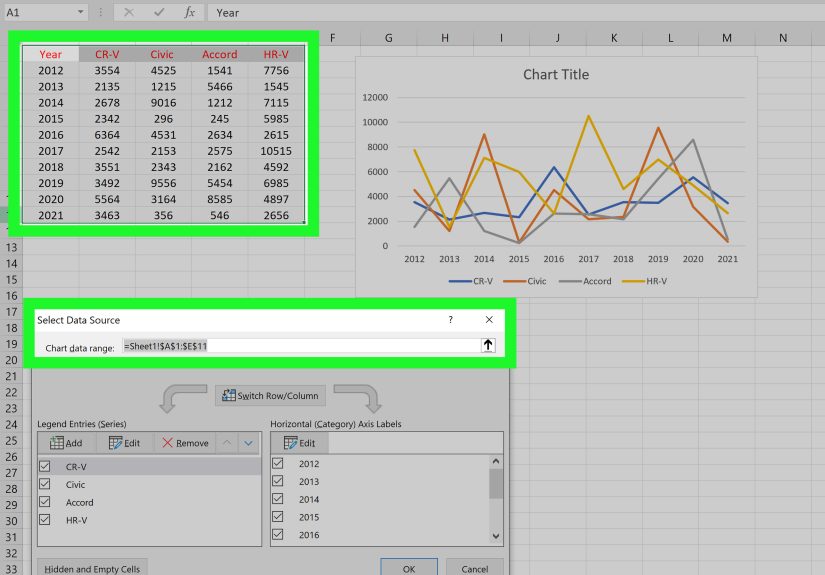825x575 pixels.
Task: Click the collapse dialog arrow beside chart data range
Action: [488, 345]
